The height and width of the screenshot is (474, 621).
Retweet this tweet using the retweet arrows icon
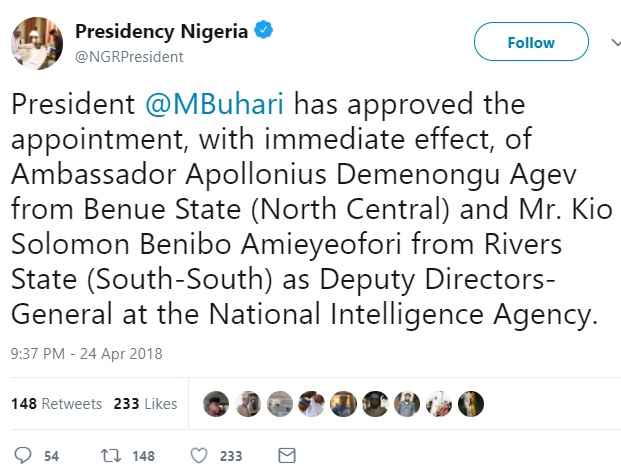click(x=110, y=455)
